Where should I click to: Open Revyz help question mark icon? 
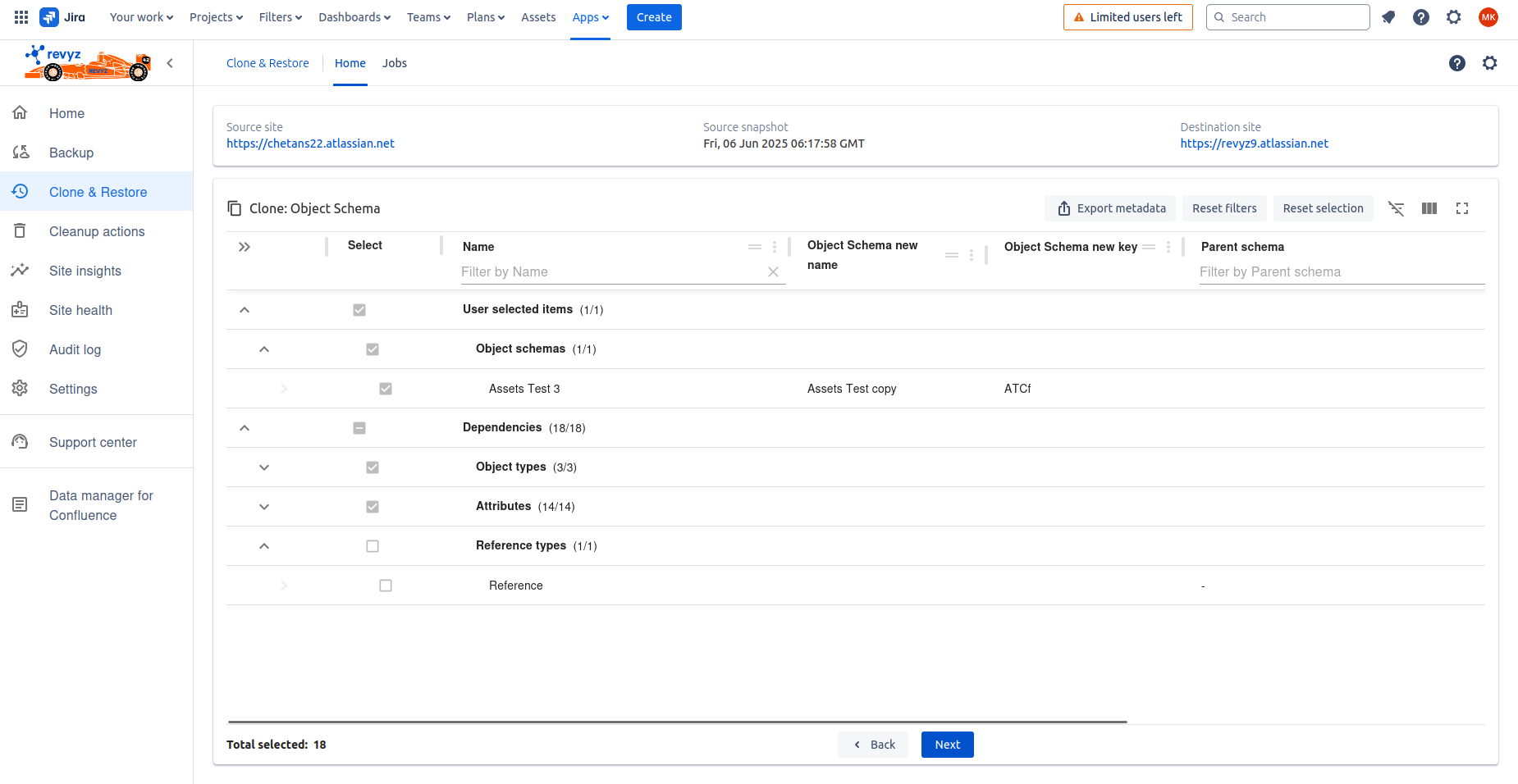pyautogui.click(x=1456, y=63)
